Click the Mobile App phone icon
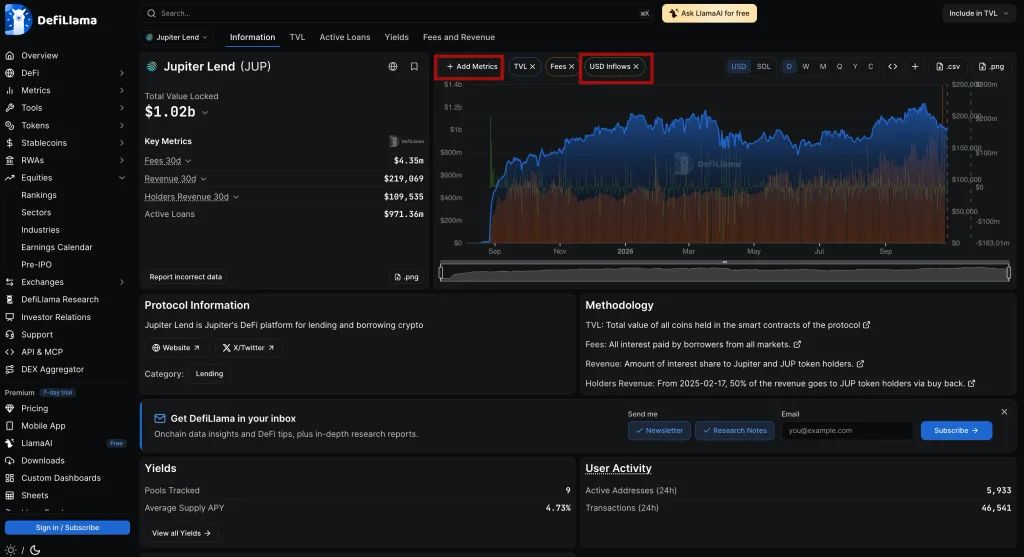The width and height of the screenshot is (1024, 557). click(10, 426)
